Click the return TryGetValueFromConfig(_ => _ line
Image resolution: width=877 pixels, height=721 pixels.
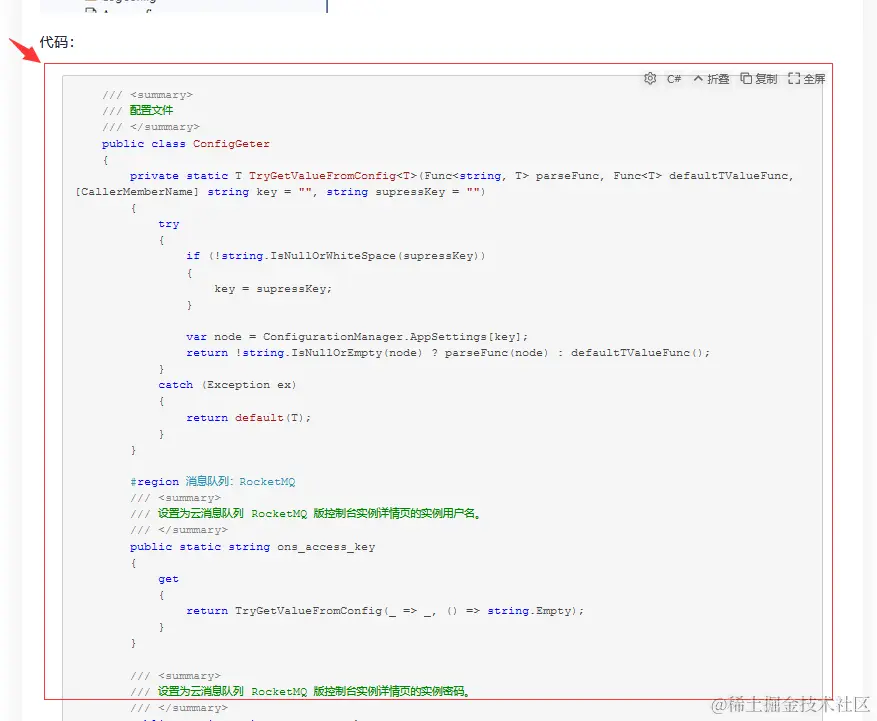[x=385, y=611]
